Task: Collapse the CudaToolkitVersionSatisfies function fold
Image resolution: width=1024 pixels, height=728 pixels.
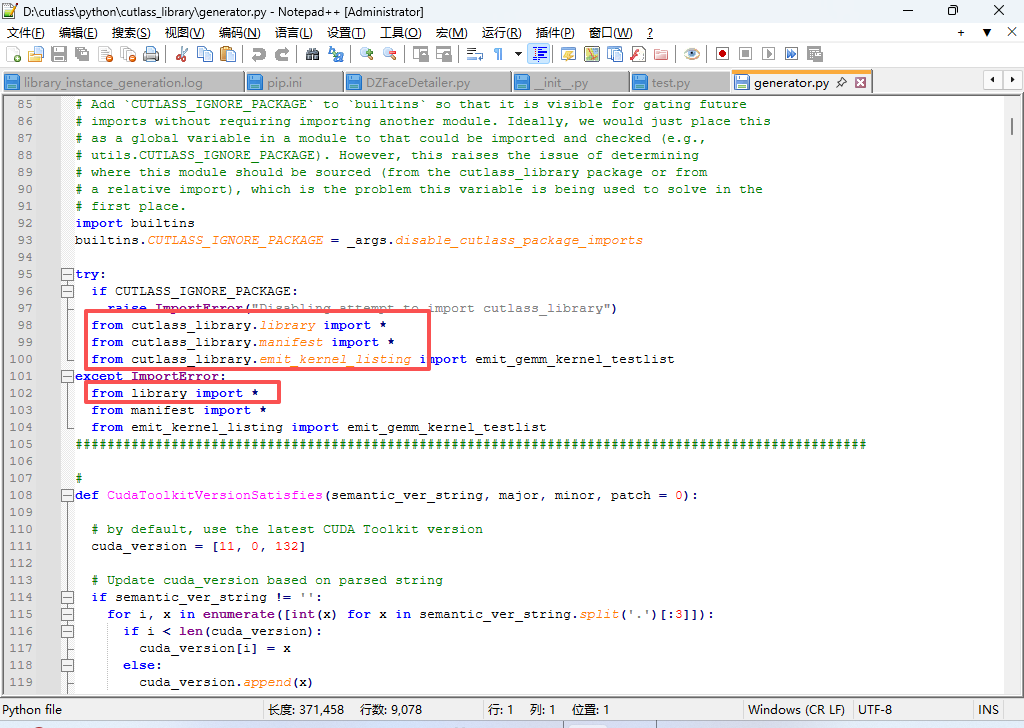Action: pos(68,494)
